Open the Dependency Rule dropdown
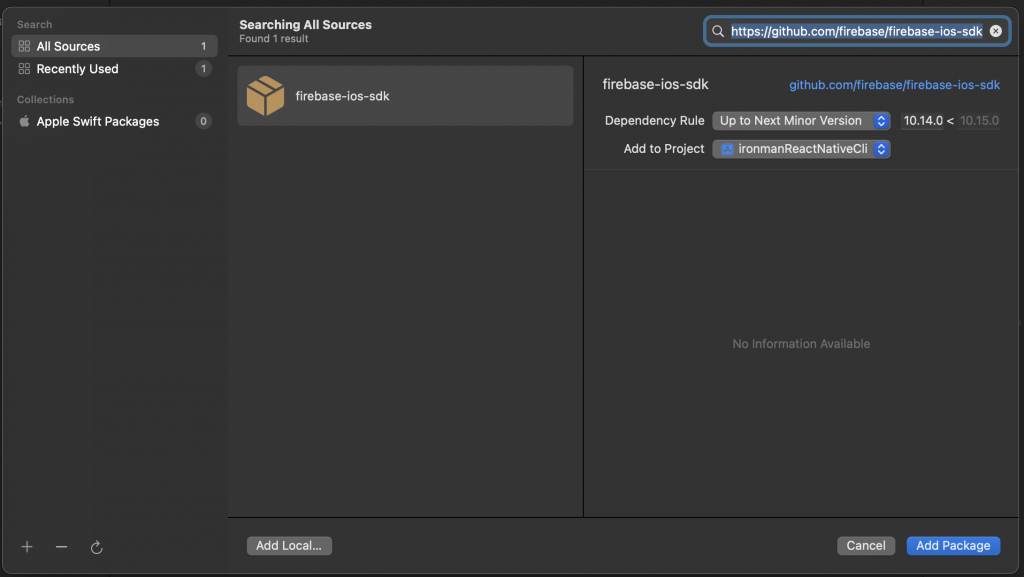This screenshot has width=1024, height=577. coord(801,121)
